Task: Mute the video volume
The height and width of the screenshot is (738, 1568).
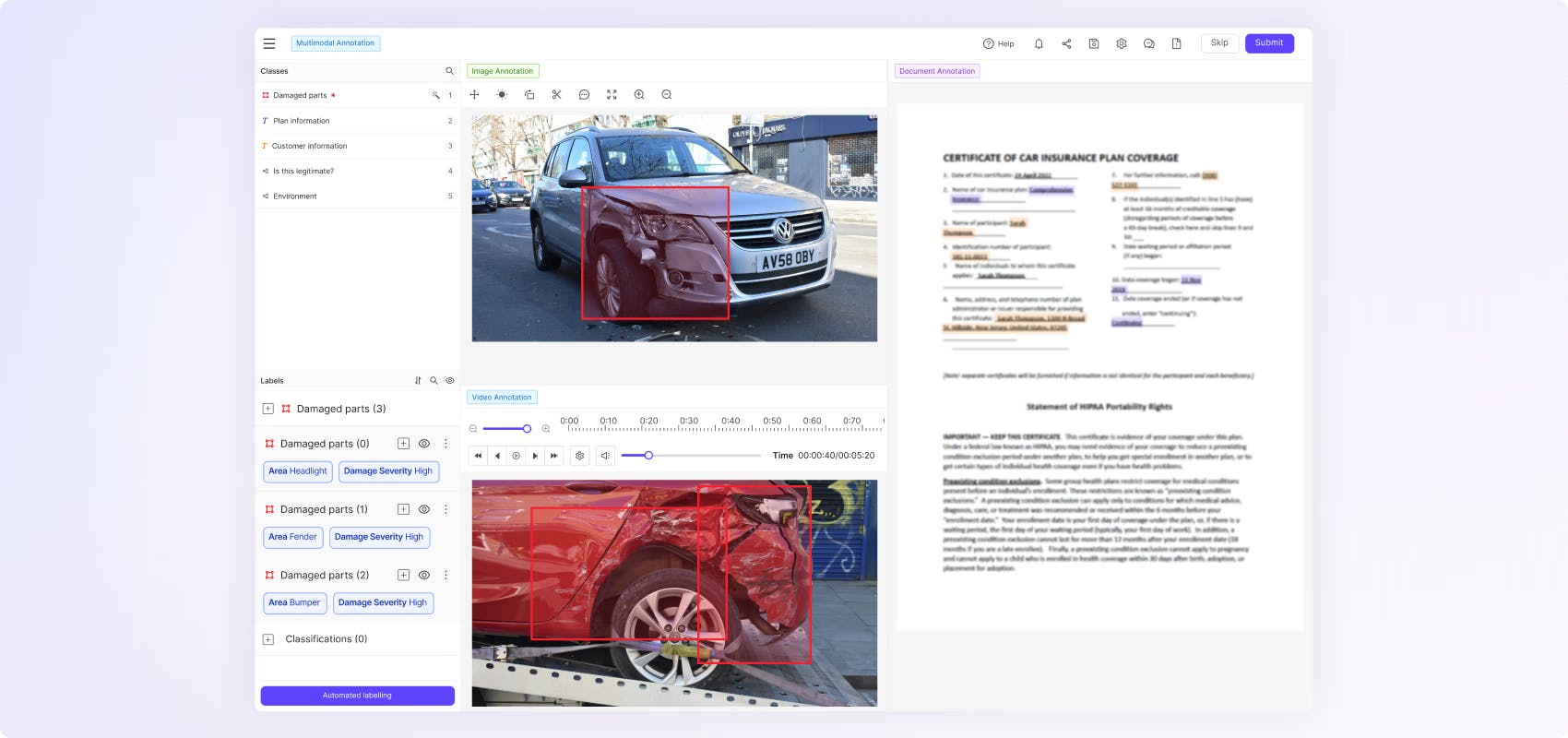Action: click(605, 456)
